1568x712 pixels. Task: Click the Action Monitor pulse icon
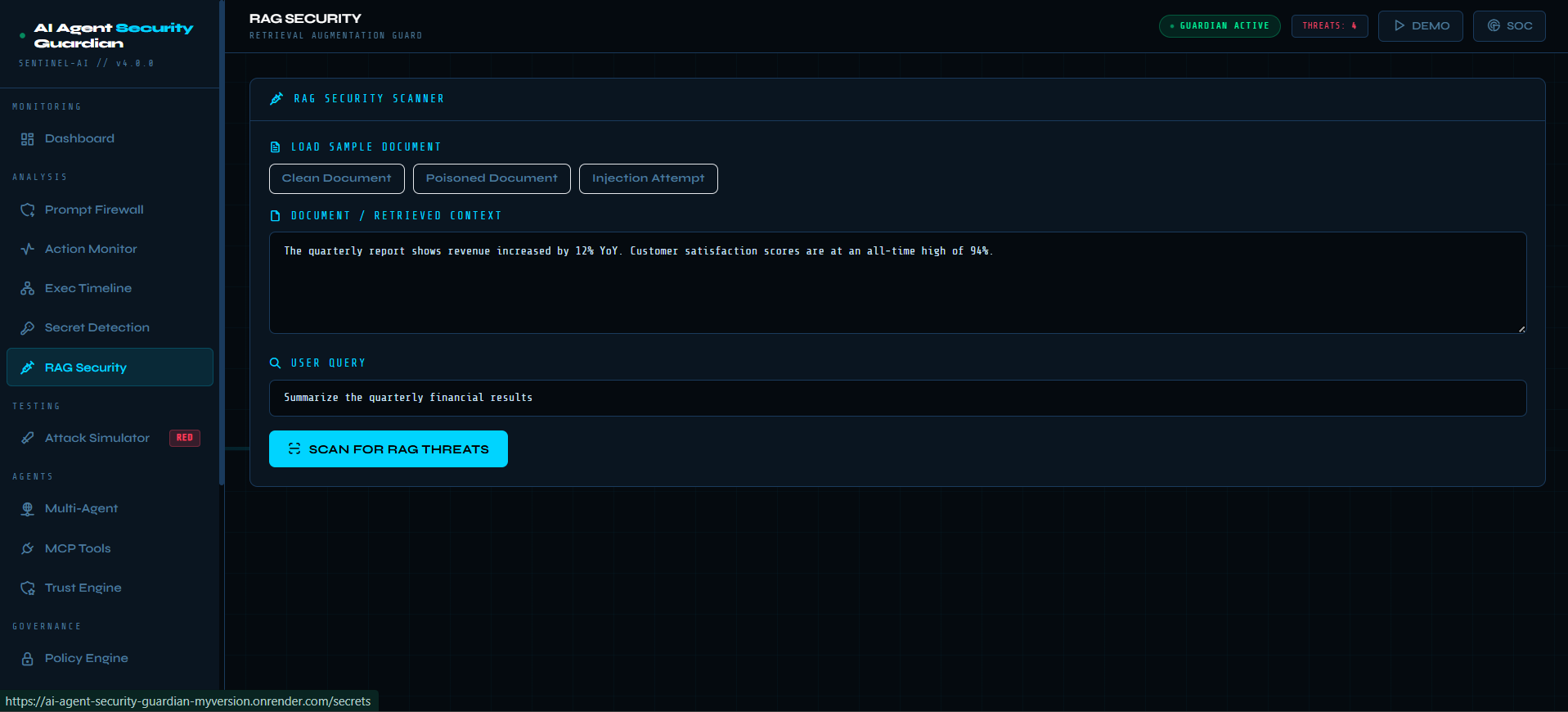[27, 249]
